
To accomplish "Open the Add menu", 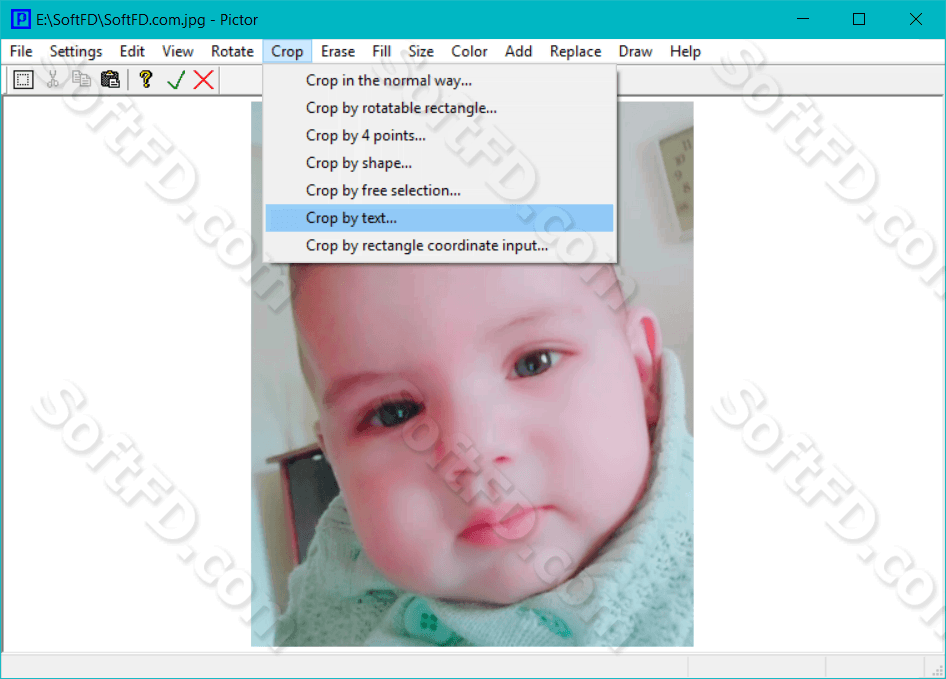I will pos(519,51).
